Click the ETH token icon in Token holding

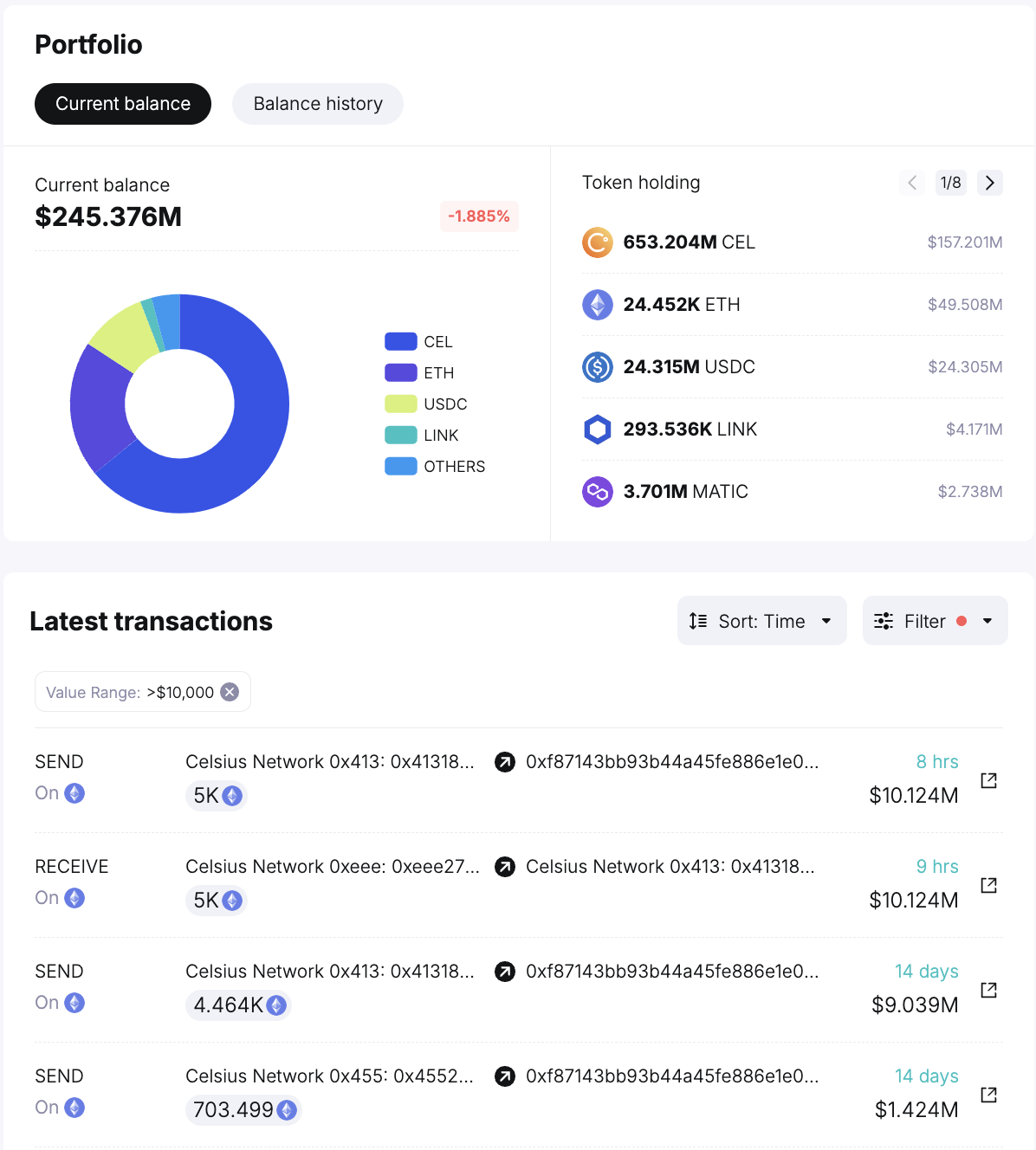[598, 305]
